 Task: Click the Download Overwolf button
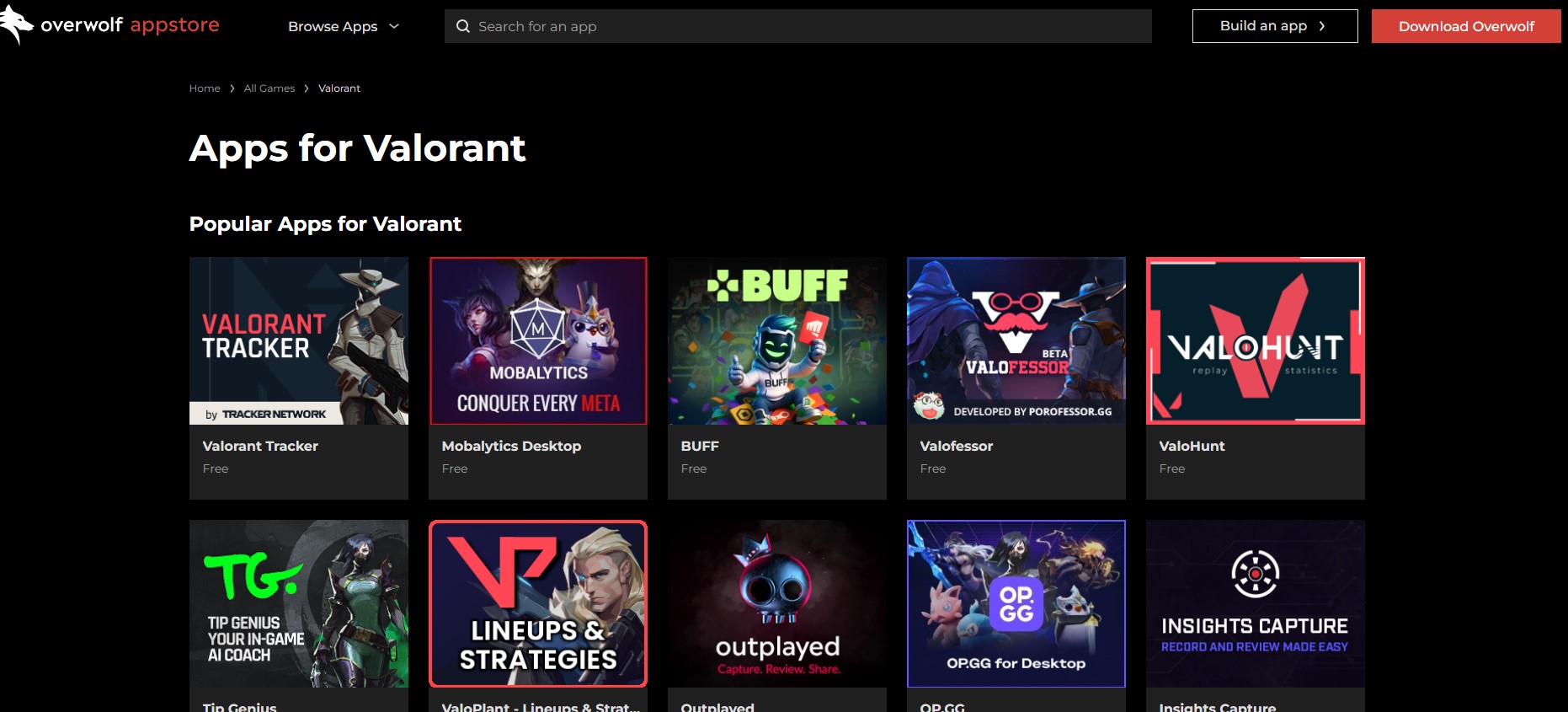(x=1466, y=26)
